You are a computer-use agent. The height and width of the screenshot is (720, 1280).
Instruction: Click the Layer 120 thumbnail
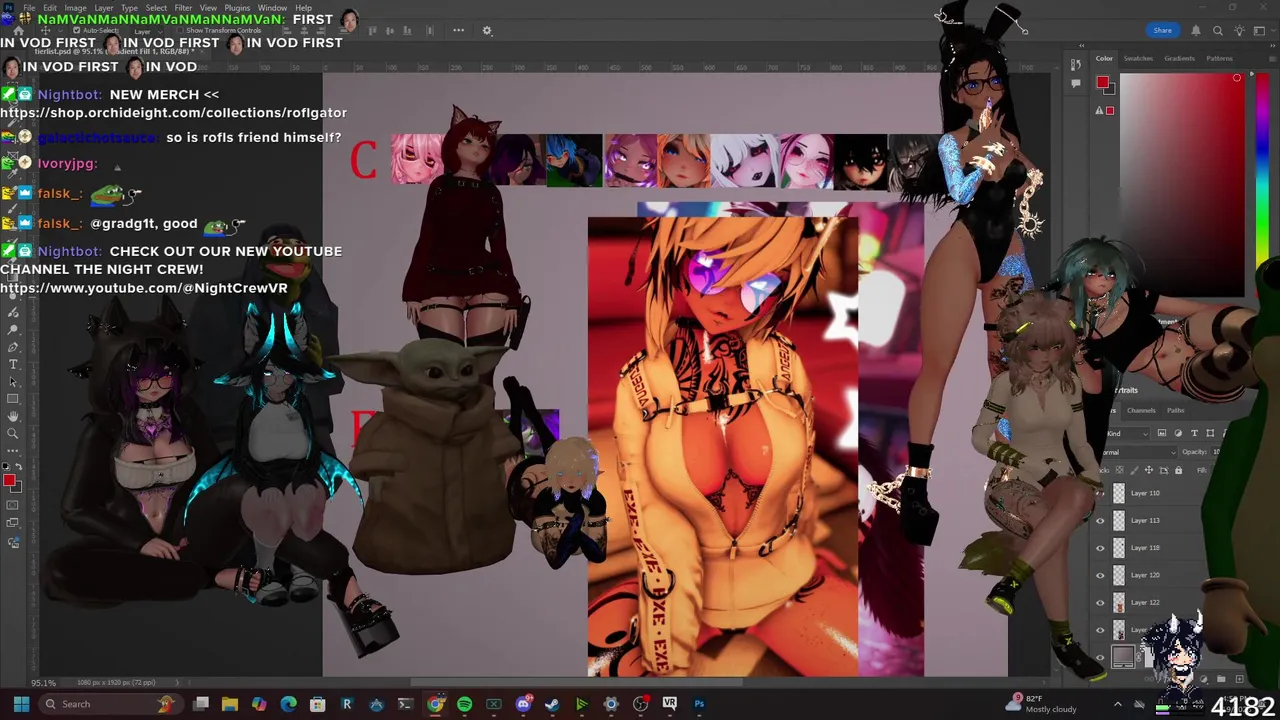[x=1119, y=575]
